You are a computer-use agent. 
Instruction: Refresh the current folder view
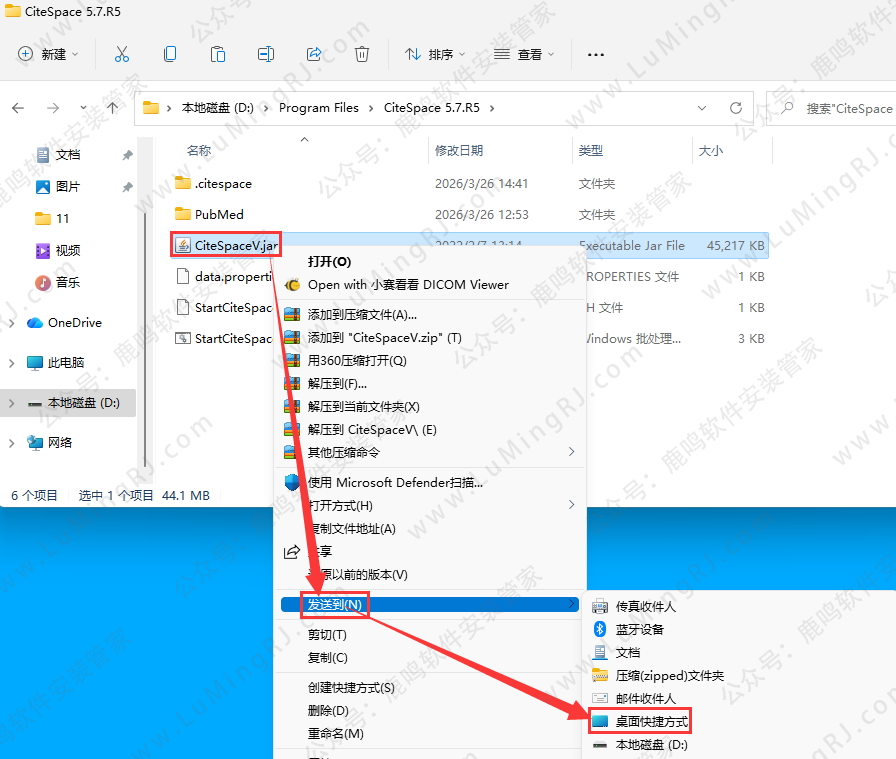click(736, 108)
